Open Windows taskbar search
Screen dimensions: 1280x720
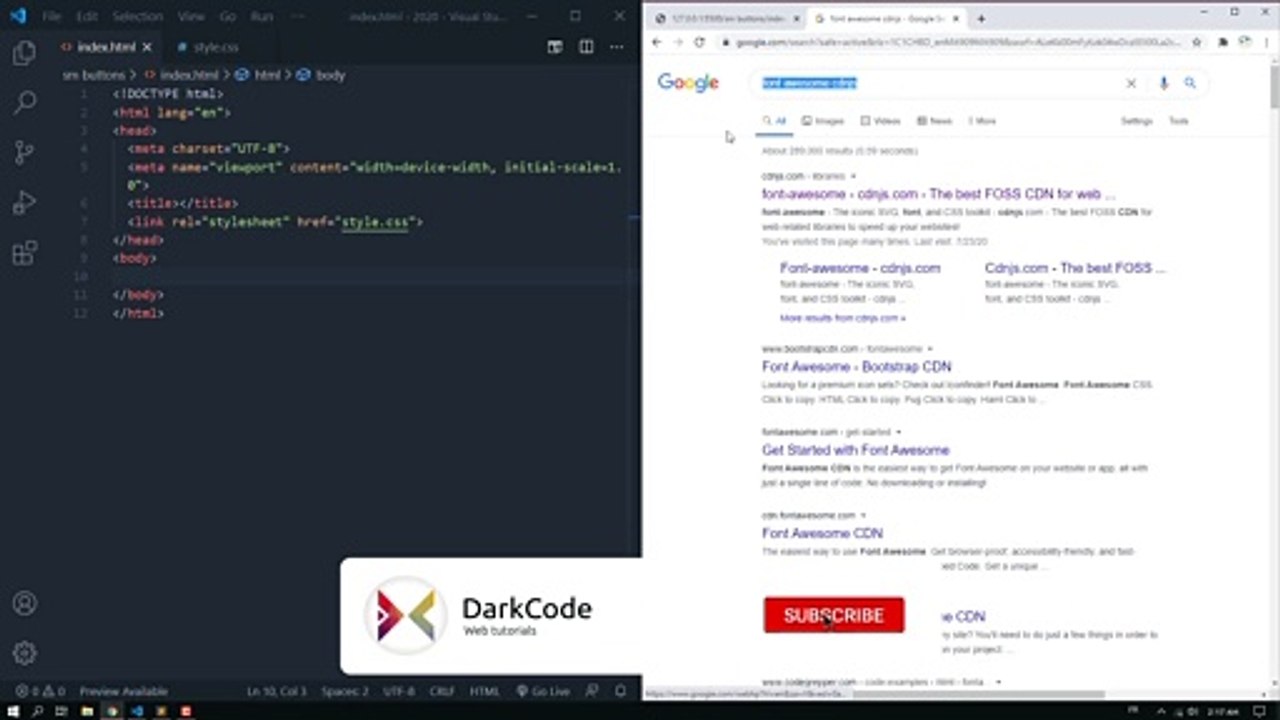[x=37, y=711]
